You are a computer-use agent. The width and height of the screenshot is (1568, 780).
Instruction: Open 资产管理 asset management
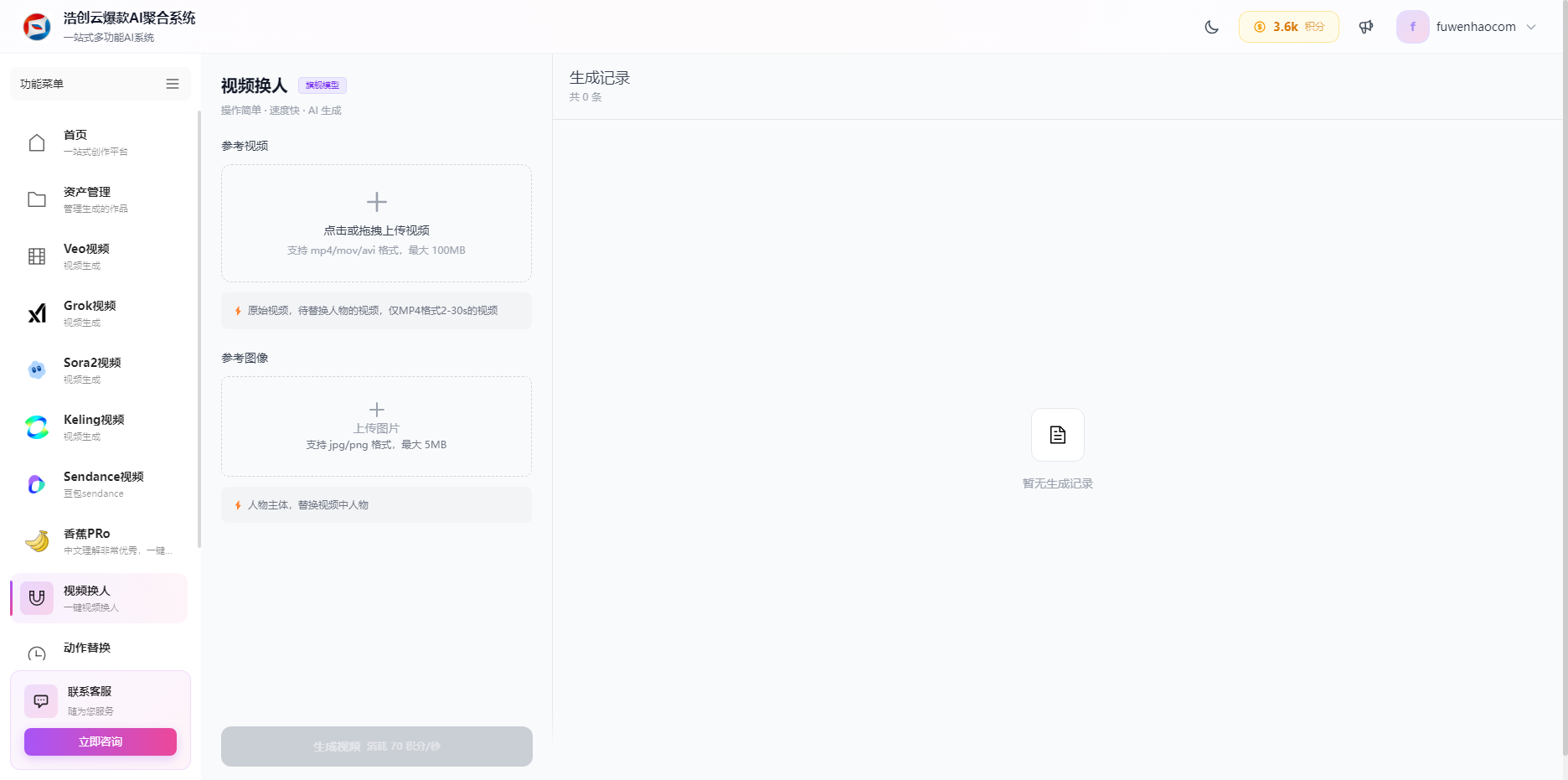click(x=87, y=199)
